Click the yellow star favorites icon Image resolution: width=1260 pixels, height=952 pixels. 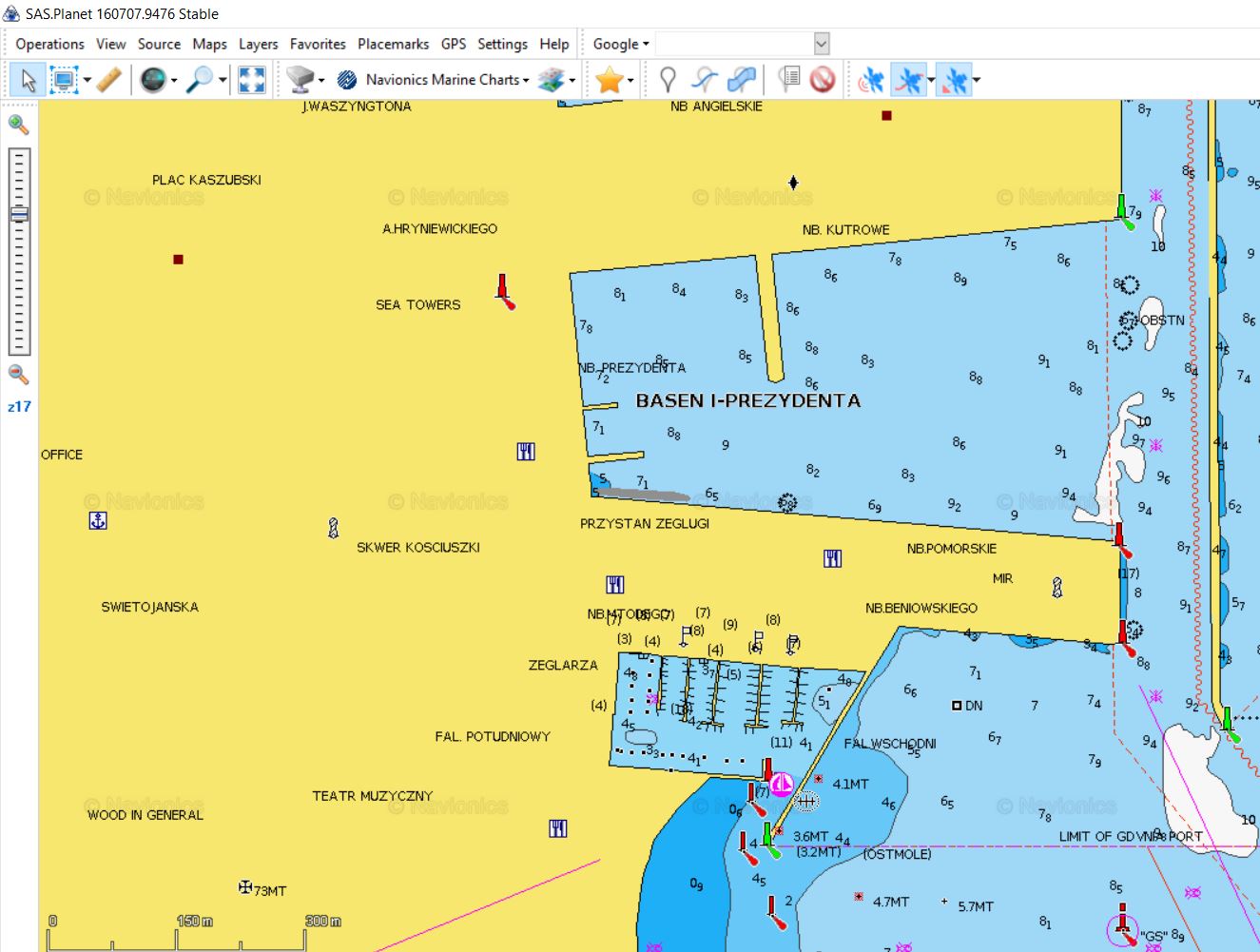(609, 80)
